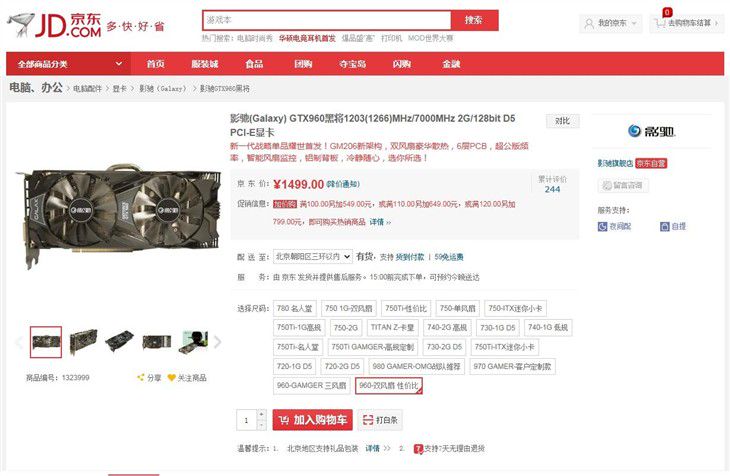Open 金融 navigation item
Image resolution: width=730 pixels, height=476 pixels.
pyautogui.click(x=451, y=64)
